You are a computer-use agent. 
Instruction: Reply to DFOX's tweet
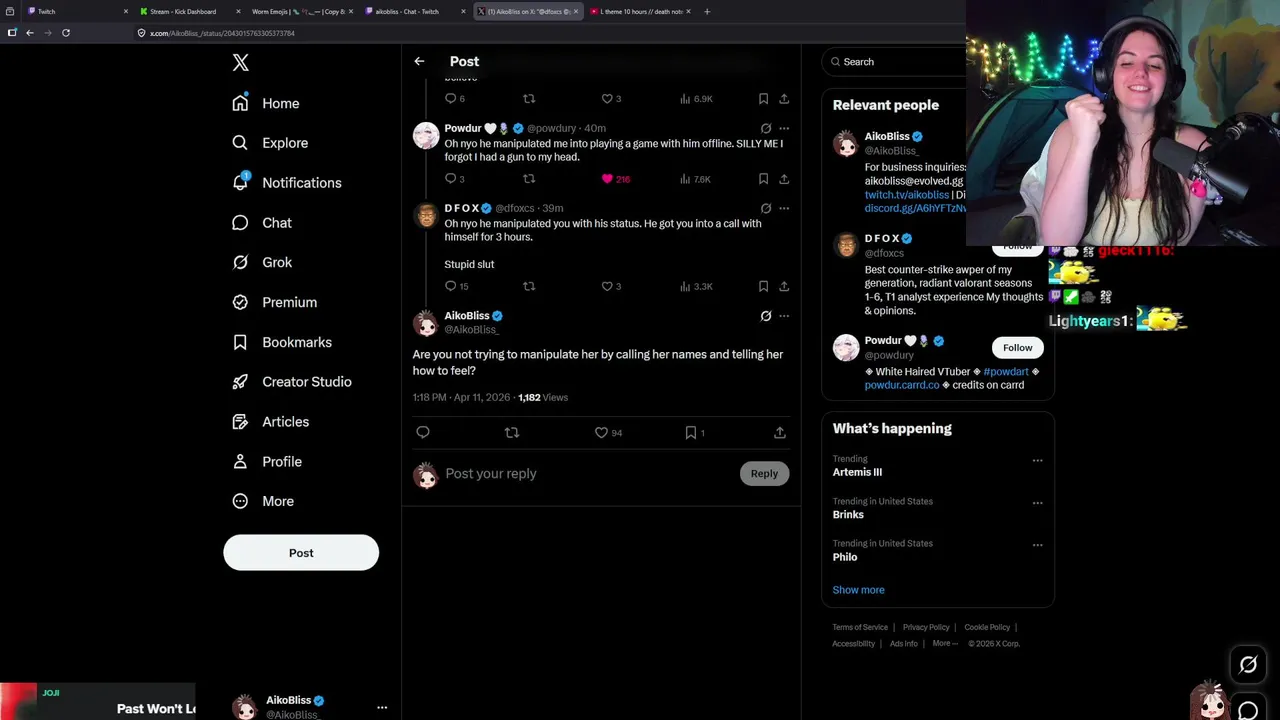click(450, 286)
